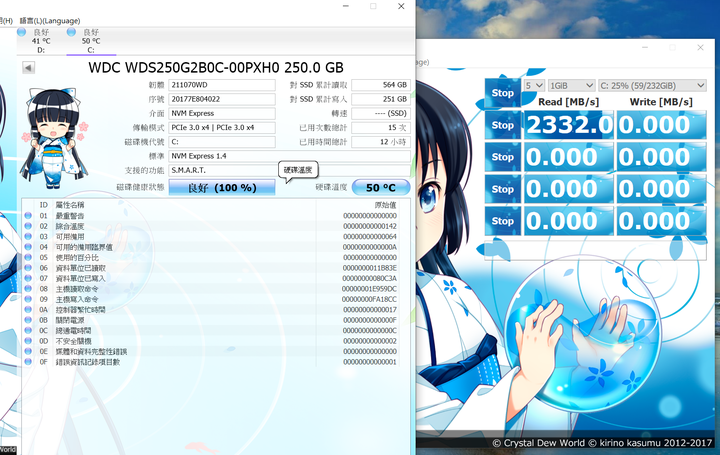The height and width of the screenshot is (455, 720).
Task: Switch to the C: disk tab at 50 °C
Action: pyautogui.click(x=91, y=41)
